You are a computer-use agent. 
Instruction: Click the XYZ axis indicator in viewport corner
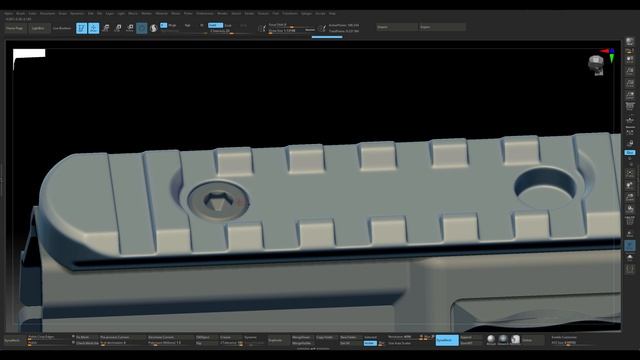tap(609, 54)
